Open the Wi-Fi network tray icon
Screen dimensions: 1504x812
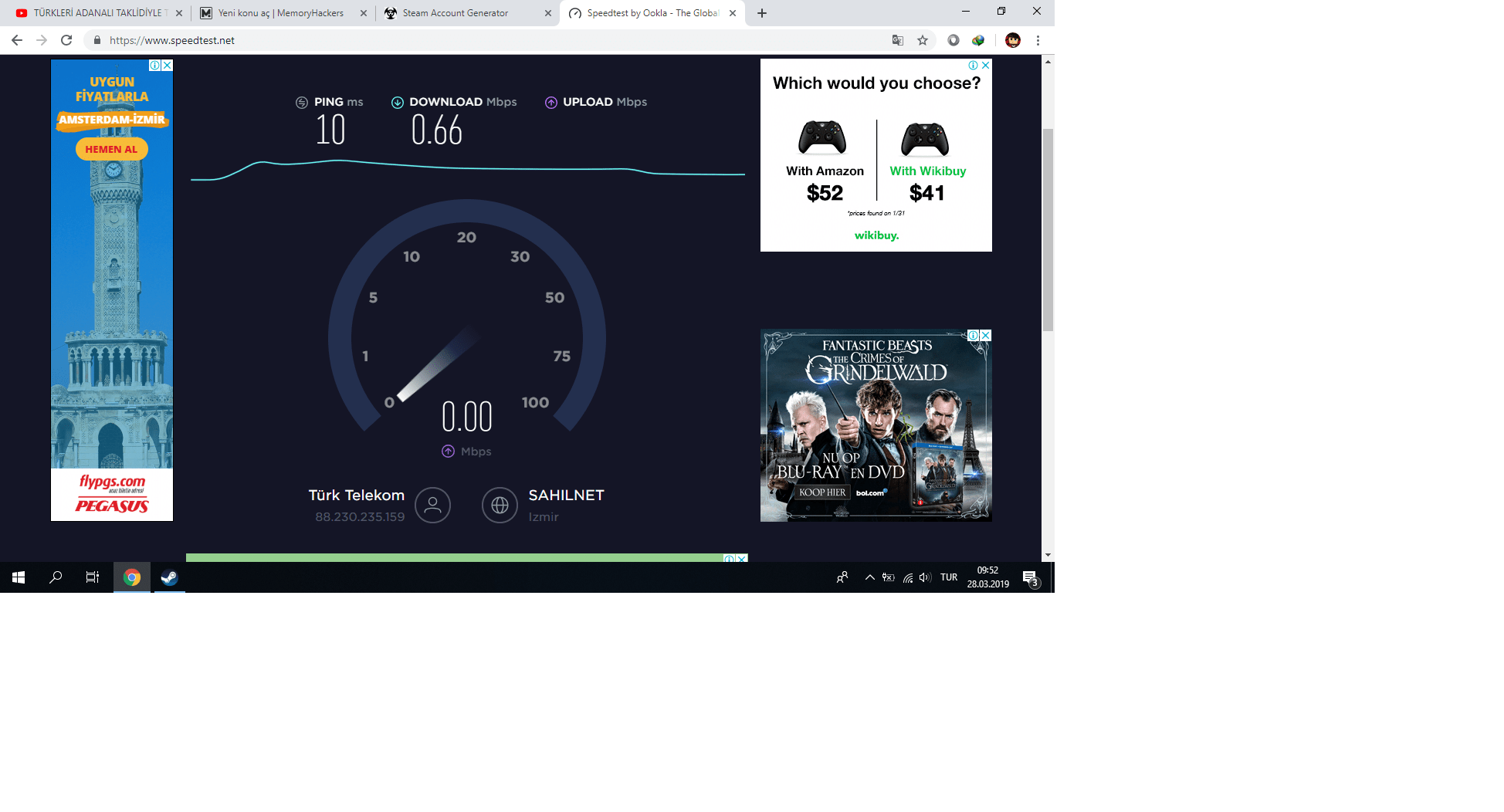click(x=908, y=577)
